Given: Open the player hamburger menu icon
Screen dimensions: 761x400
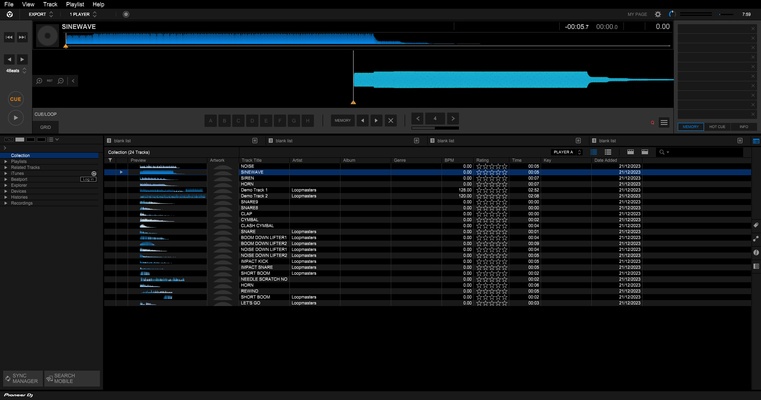Looking at the screenshot, I should (664, 123).
